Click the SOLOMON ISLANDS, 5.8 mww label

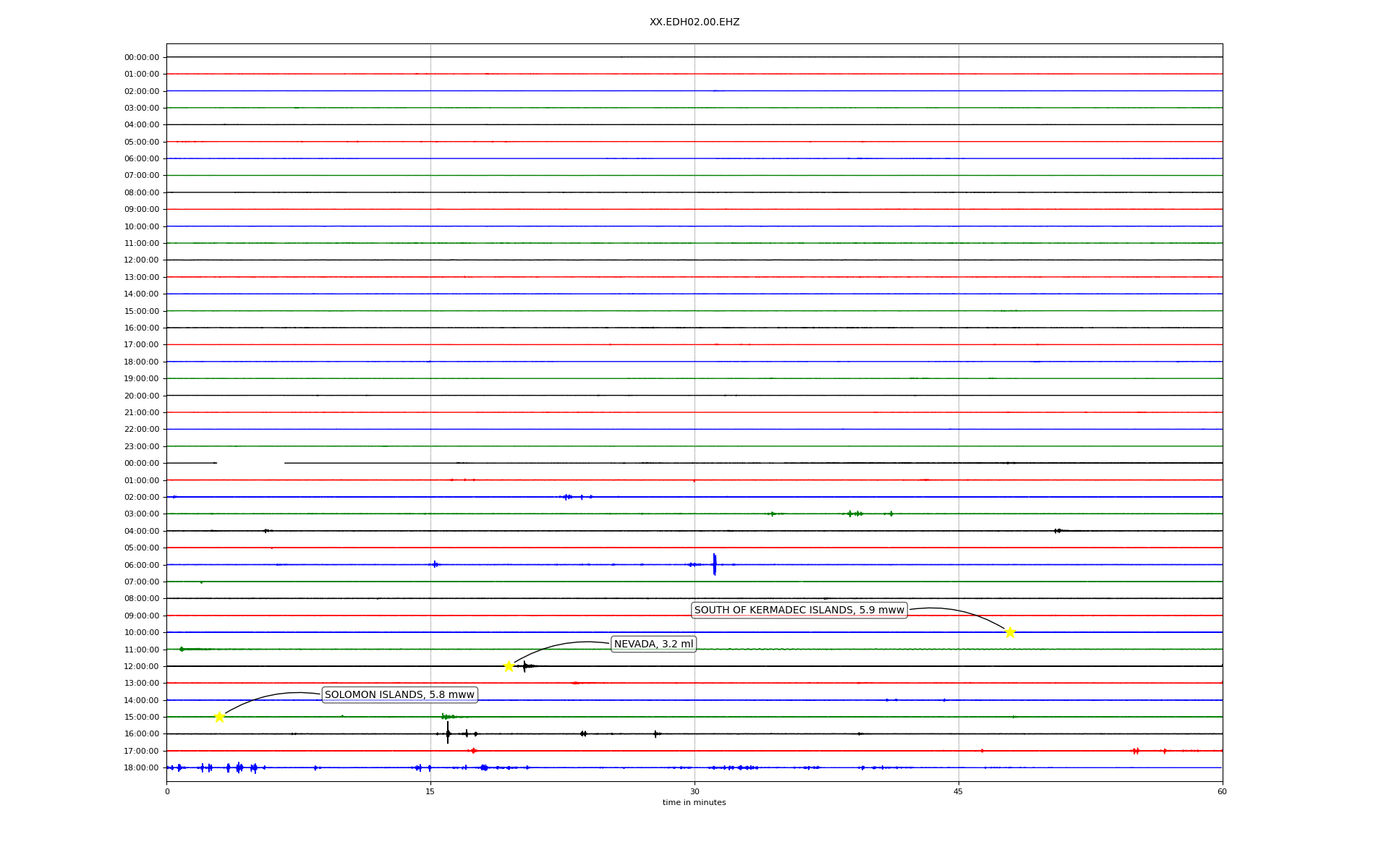pos(399,694)
